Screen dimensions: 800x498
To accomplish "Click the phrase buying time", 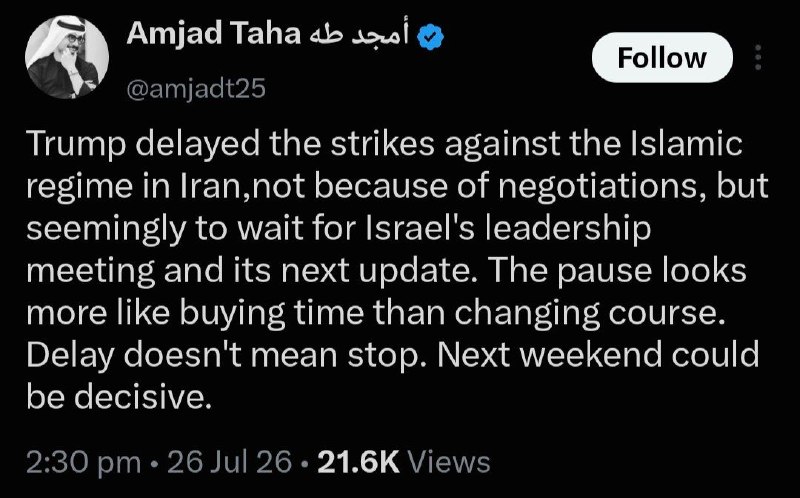I will pyautogui.click(x=271, y=314).
